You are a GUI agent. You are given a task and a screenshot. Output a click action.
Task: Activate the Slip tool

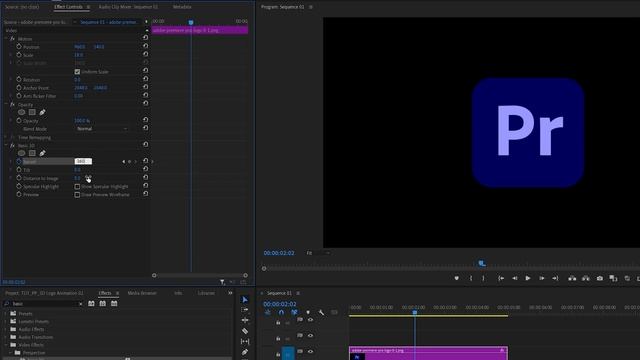pos(244,342)
